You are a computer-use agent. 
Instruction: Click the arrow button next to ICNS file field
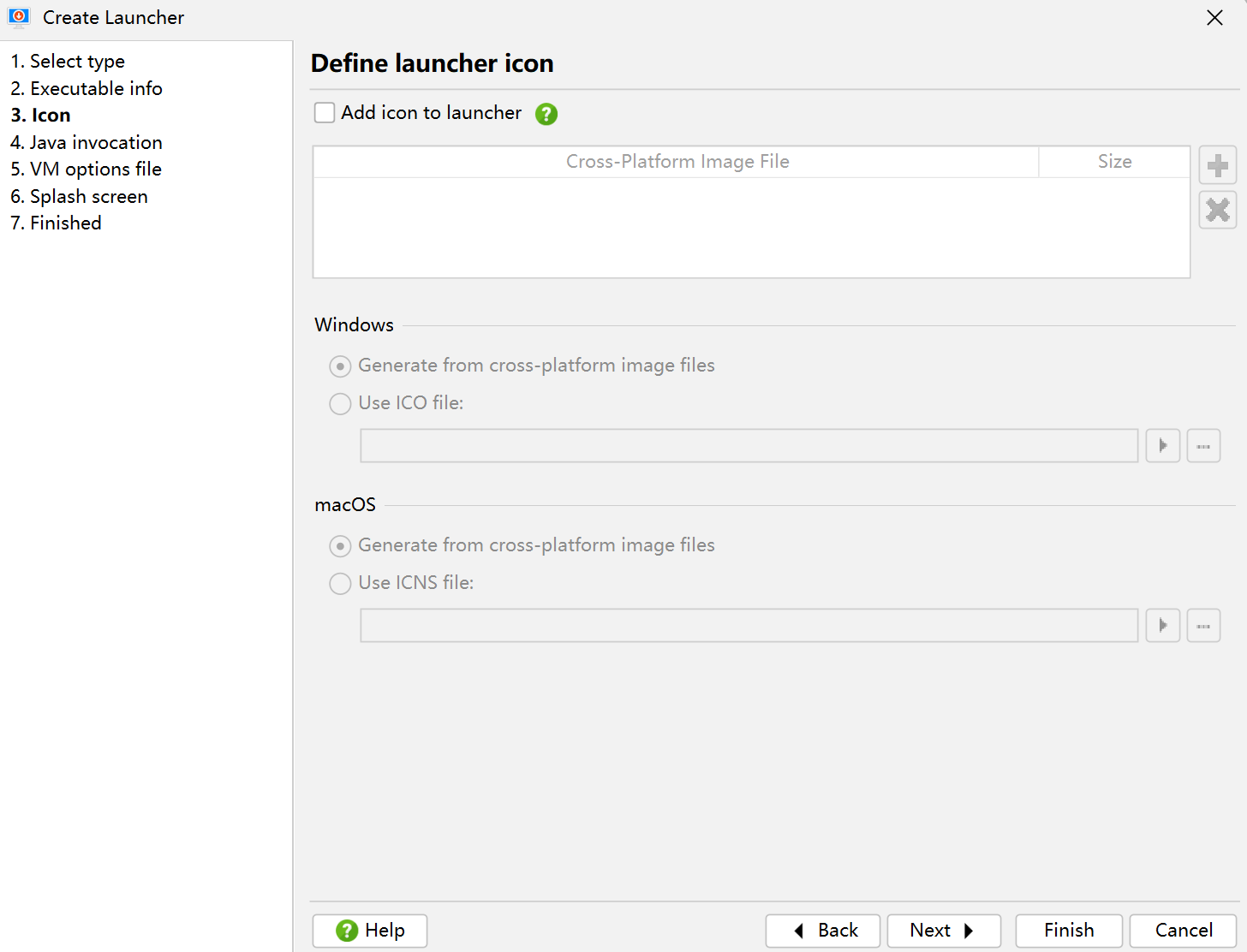click(1163, 626)
